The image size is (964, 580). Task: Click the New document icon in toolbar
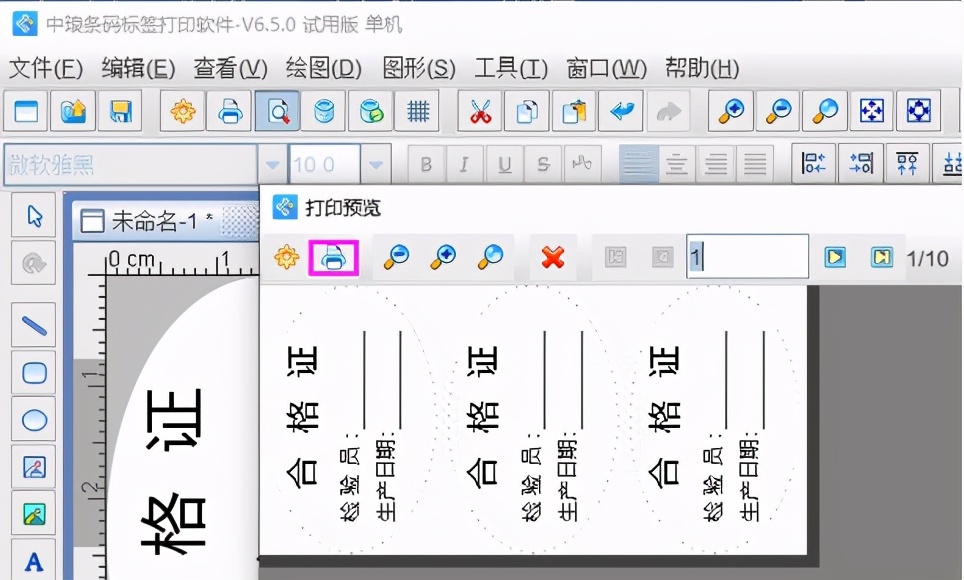click(x=26, y=111)
